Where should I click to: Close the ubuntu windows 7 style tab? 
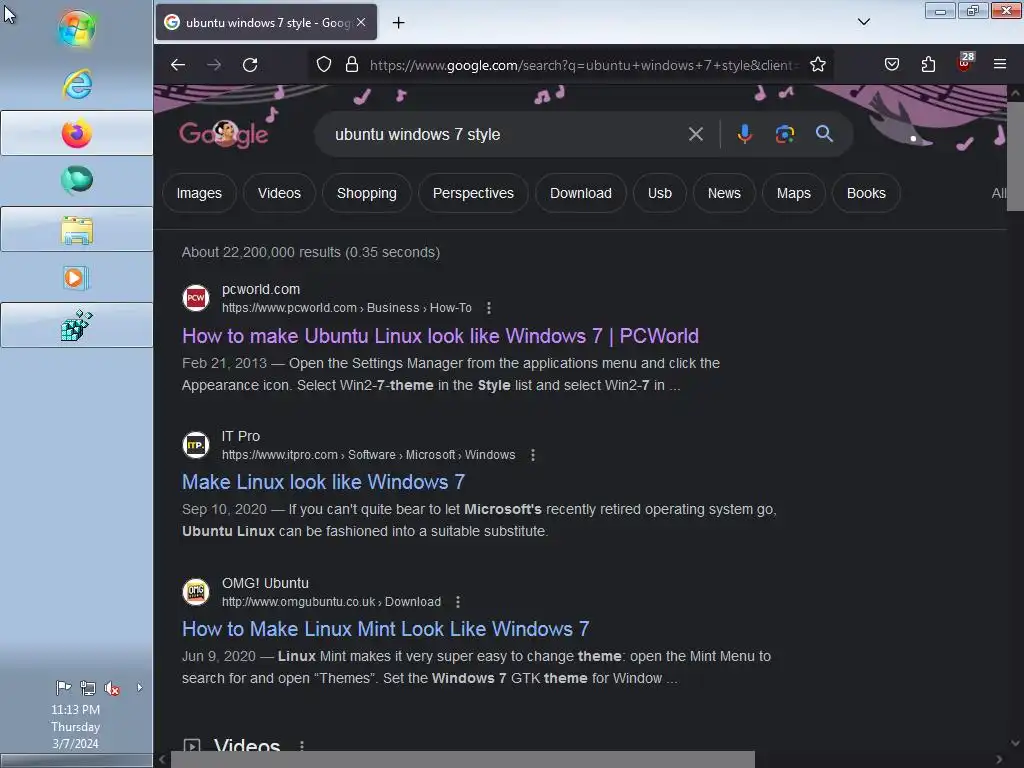point(361,22)
